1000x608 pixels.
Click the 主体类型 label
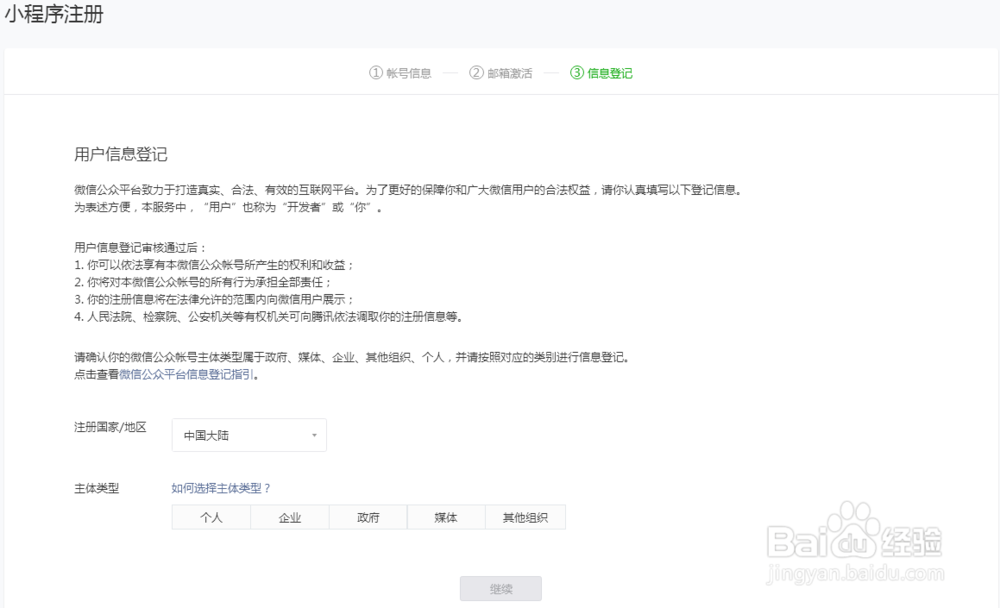(x=96, y=488)
